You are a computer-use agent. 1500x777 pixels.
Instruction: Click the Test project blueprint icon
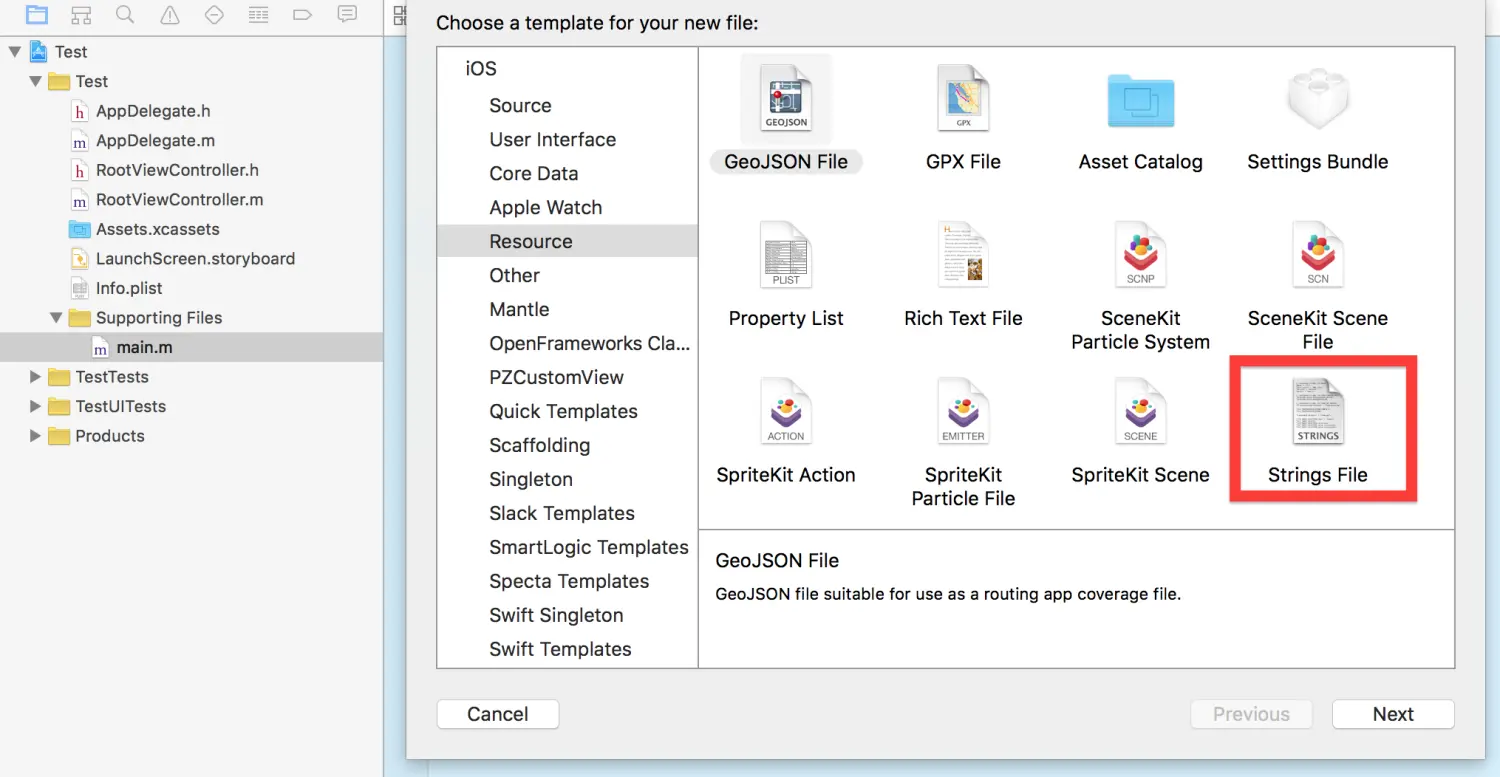pos(39,51)
